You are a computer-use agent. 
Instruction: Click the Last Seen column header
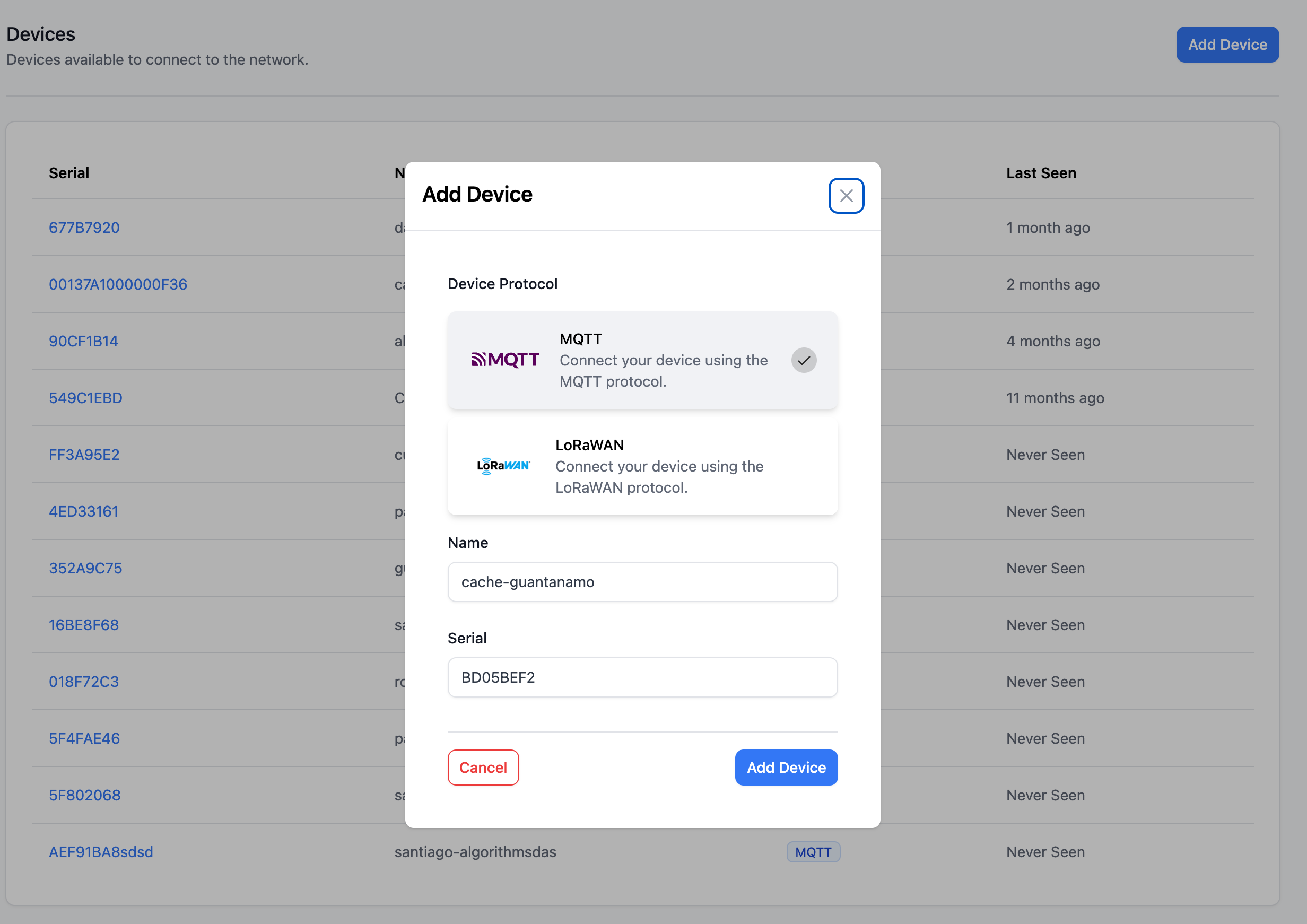click(x=1041, y=172)
